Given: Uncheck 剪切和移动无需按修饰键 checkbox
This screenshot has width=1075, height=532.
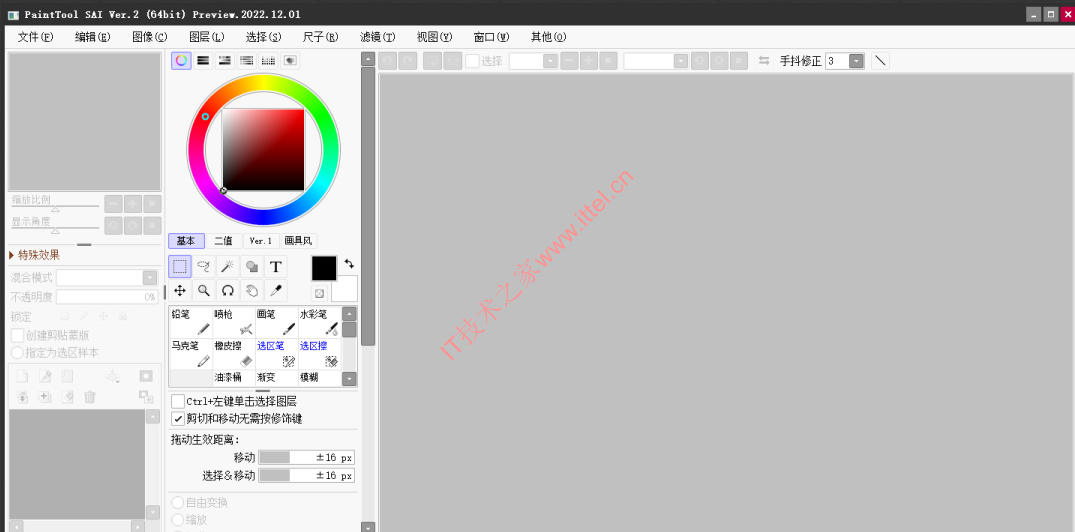Looking at the screenshot, I should tap(178, 418).
